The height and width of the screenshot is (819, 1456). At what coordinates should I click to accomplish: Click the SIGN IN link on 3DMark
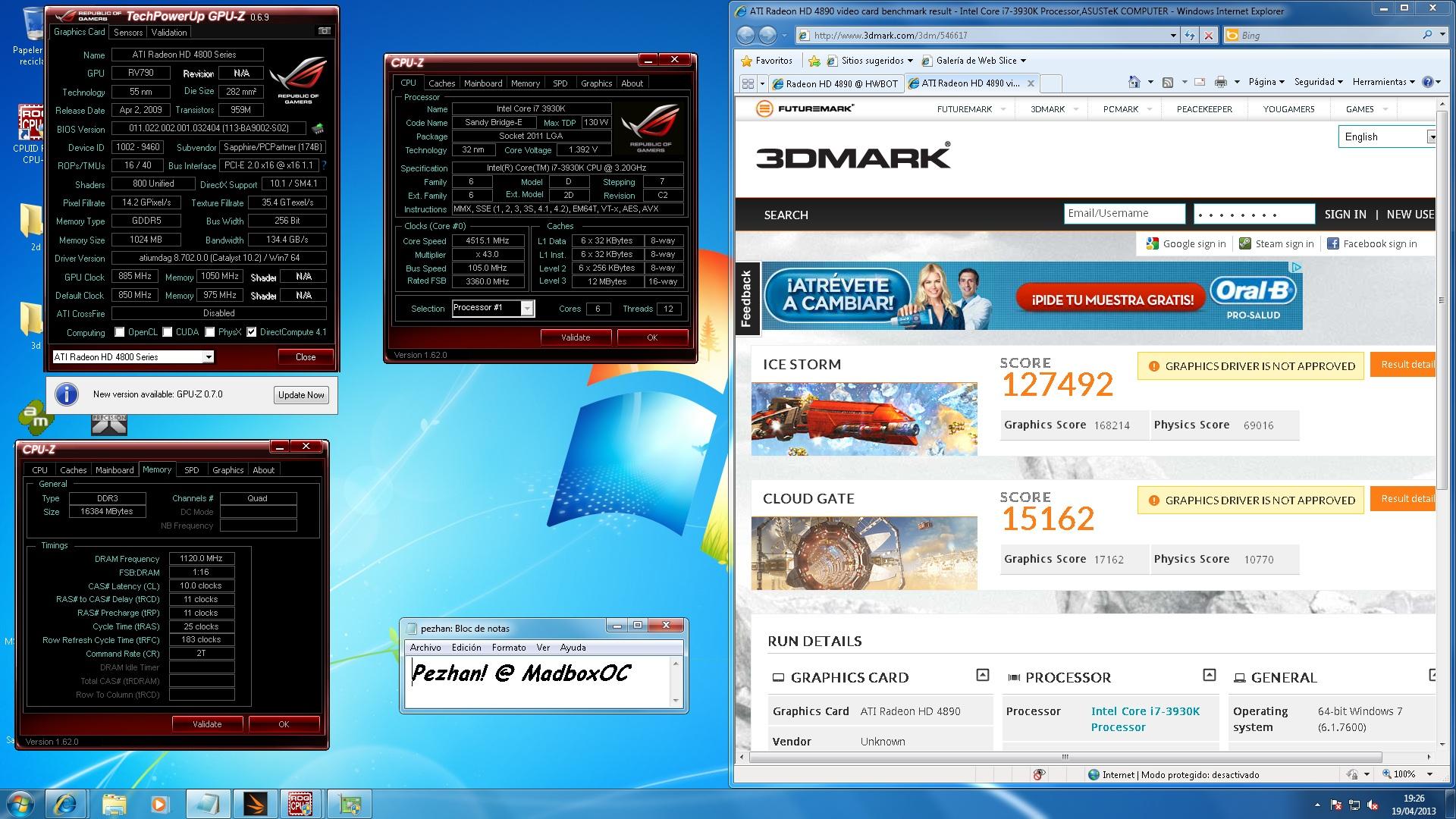click(1345, 215)
